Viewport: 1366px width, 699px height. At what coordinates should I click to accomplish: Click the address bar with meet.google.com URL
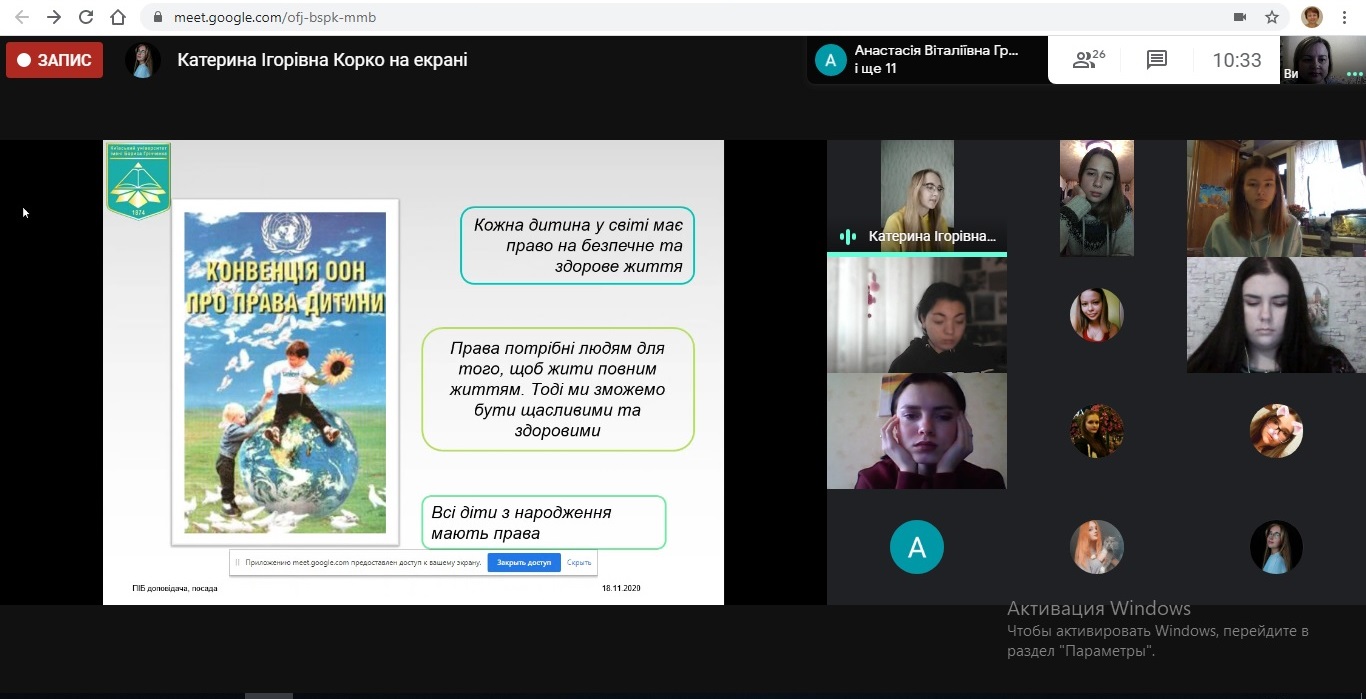(x=600, y=17)
